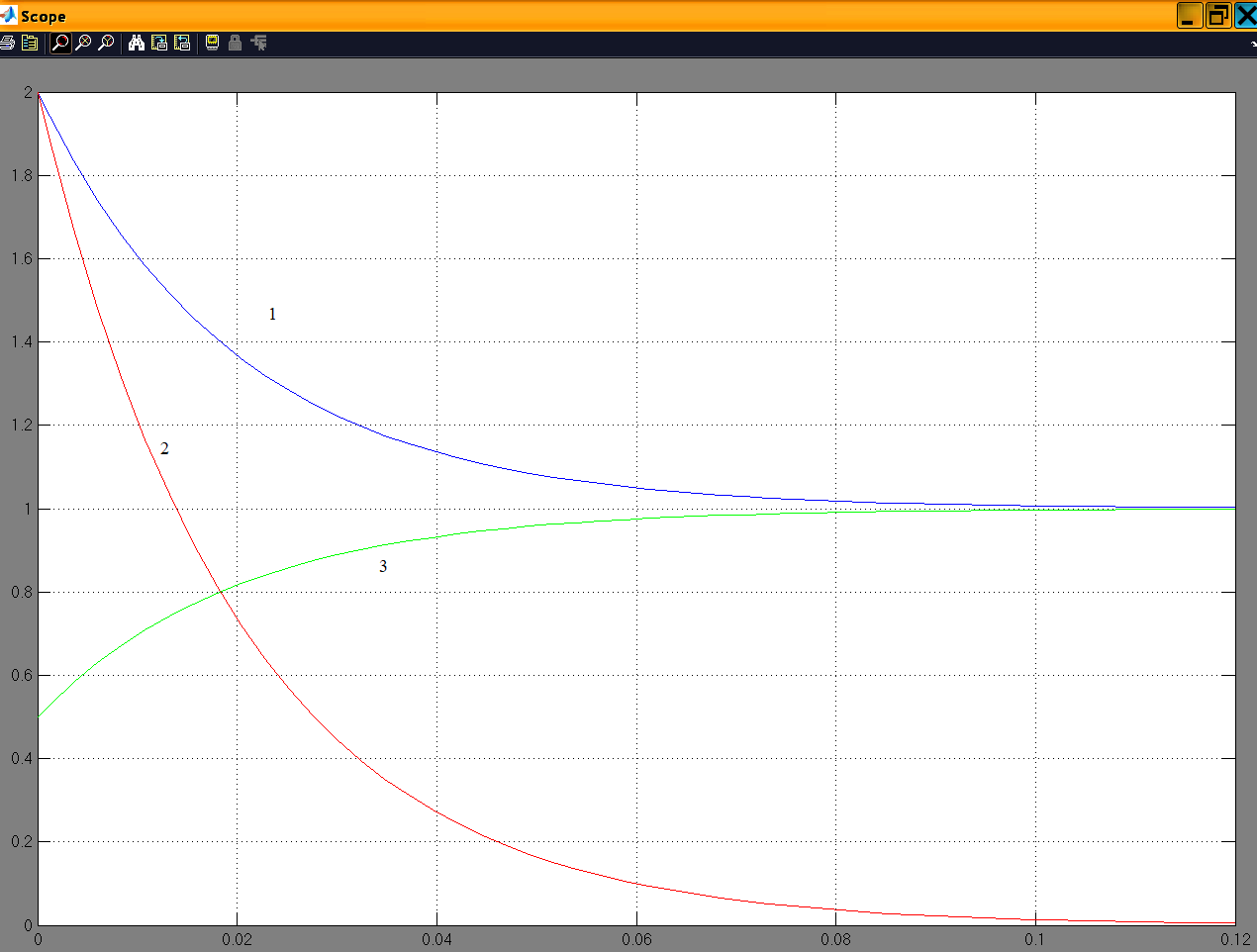Print the scope plot
This screenshot has height=952, width=1257.
pos(7,43)
